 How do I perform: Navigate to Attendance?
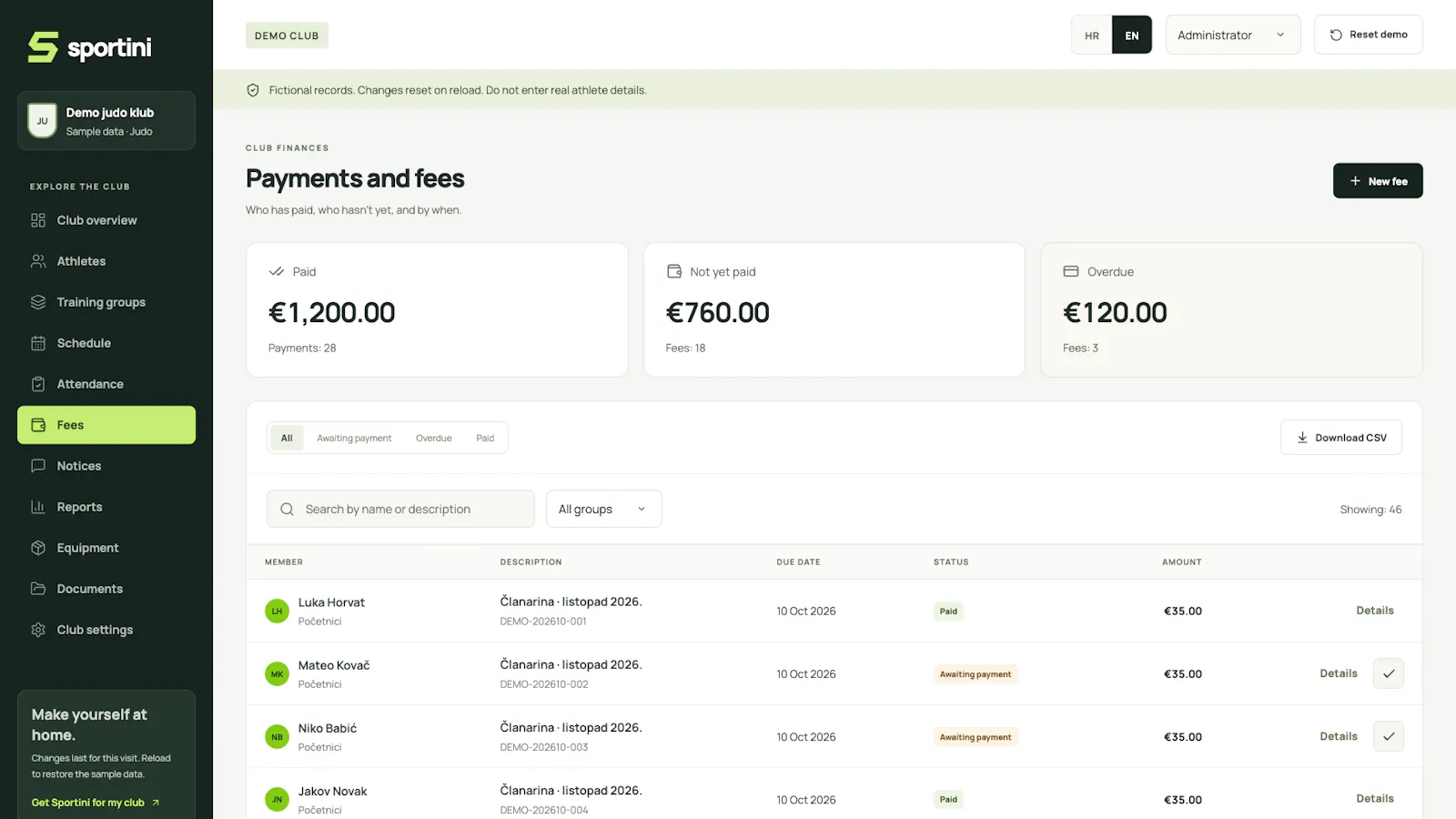point(106,384)
